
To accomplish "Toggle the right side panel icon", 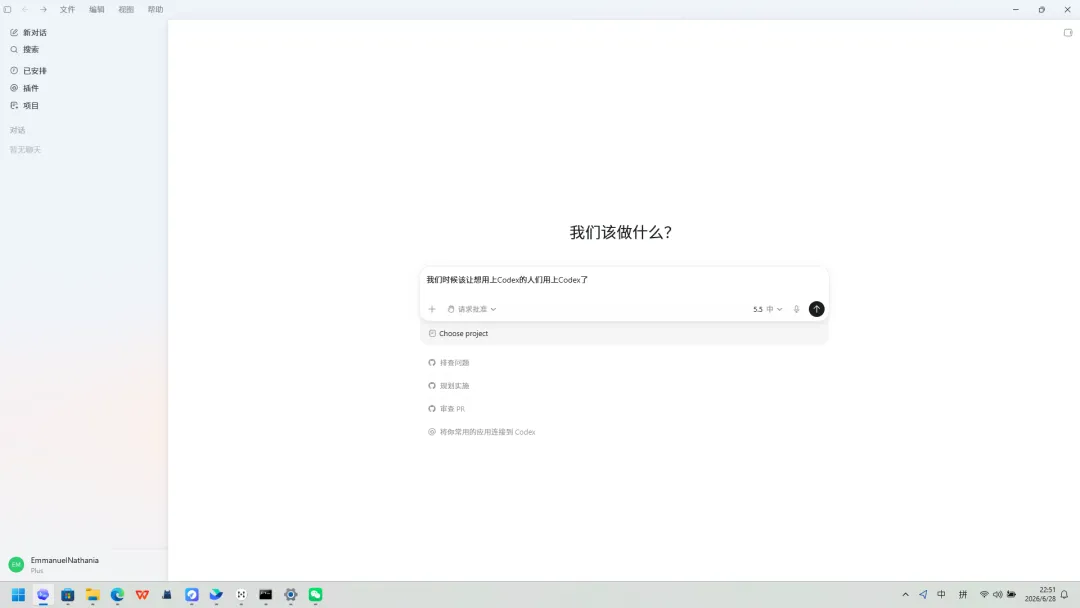I will pos(1068,32).
